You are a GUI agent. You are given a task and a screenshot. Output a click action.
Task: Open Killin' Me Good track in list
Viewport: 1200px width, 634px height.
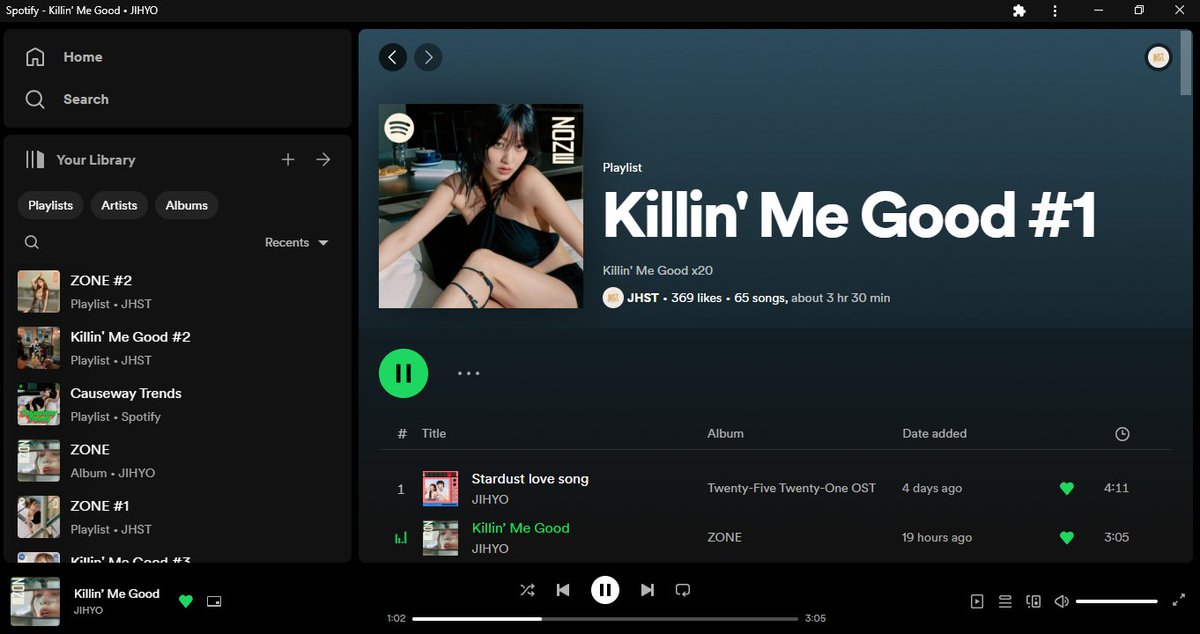click(520, 528)
